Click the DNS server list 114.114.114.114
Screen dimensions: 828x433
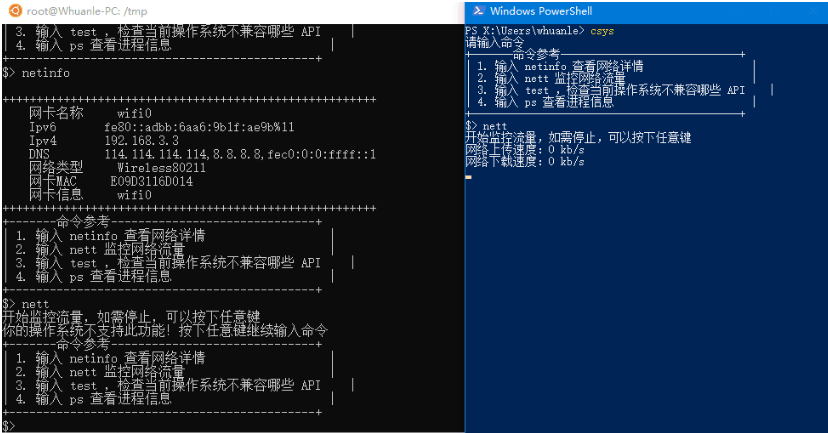240,154
